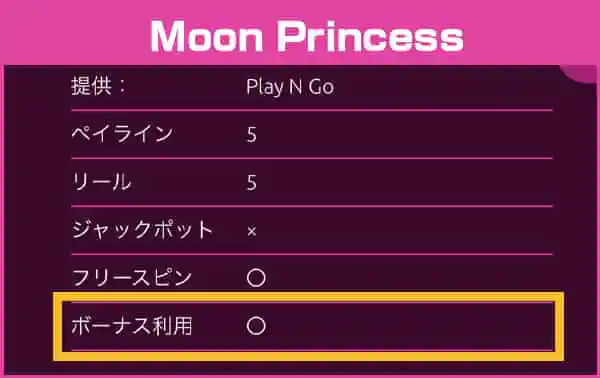Click the reel count value 5
600x378 pixels.
251,182
